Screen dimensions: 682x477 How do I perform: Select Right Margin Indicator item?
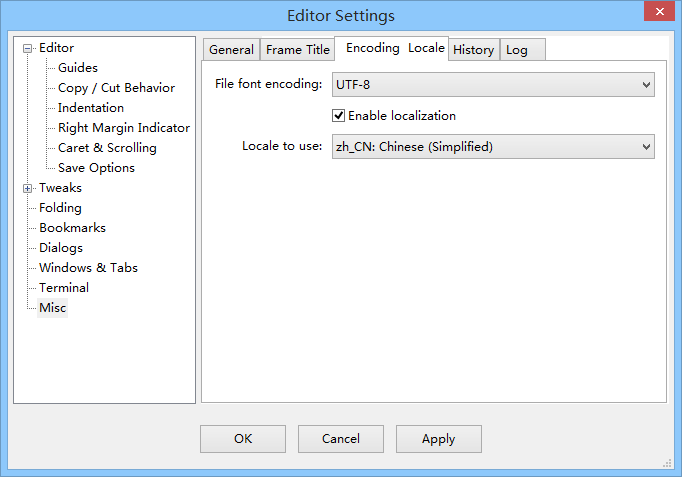[x=123, y=128]
